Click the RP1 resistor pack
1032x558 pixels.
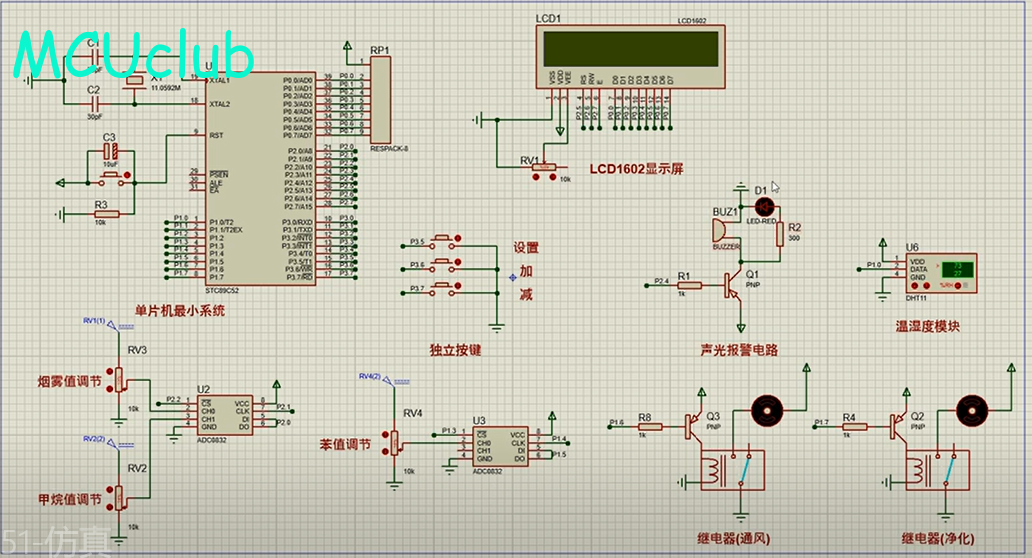point(381,100)
